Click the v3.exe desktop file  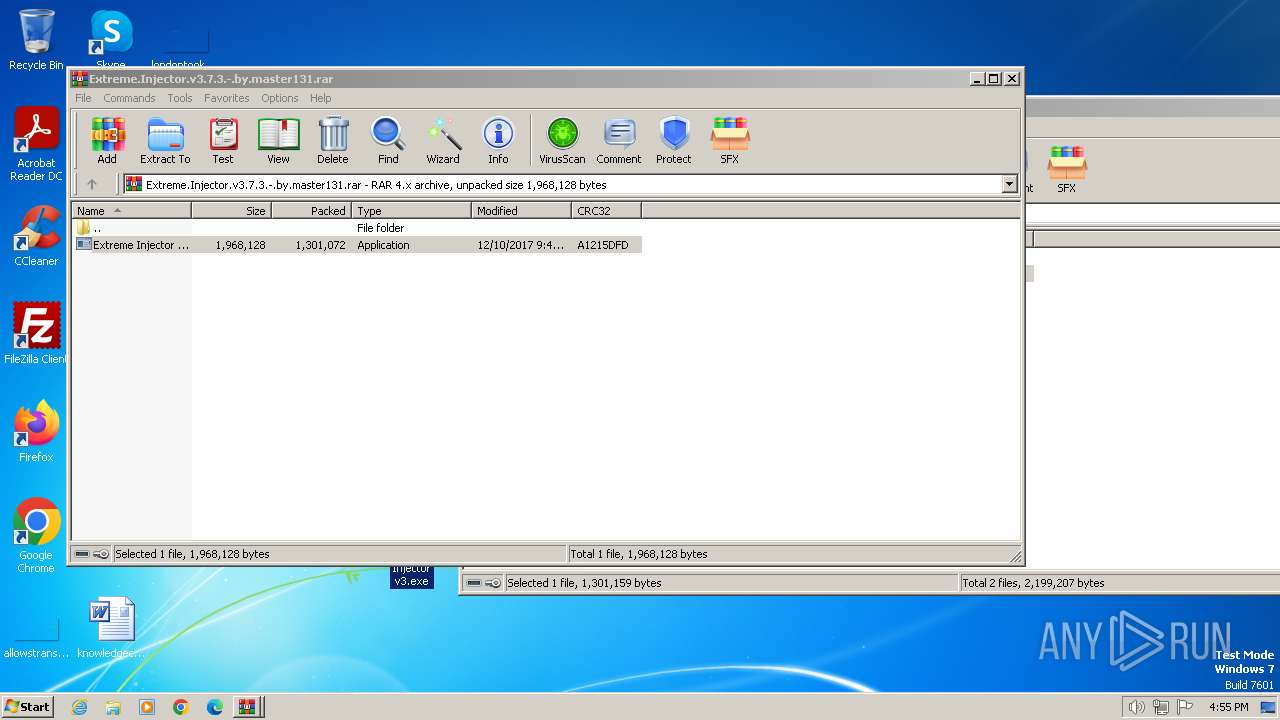coord(411,576)
